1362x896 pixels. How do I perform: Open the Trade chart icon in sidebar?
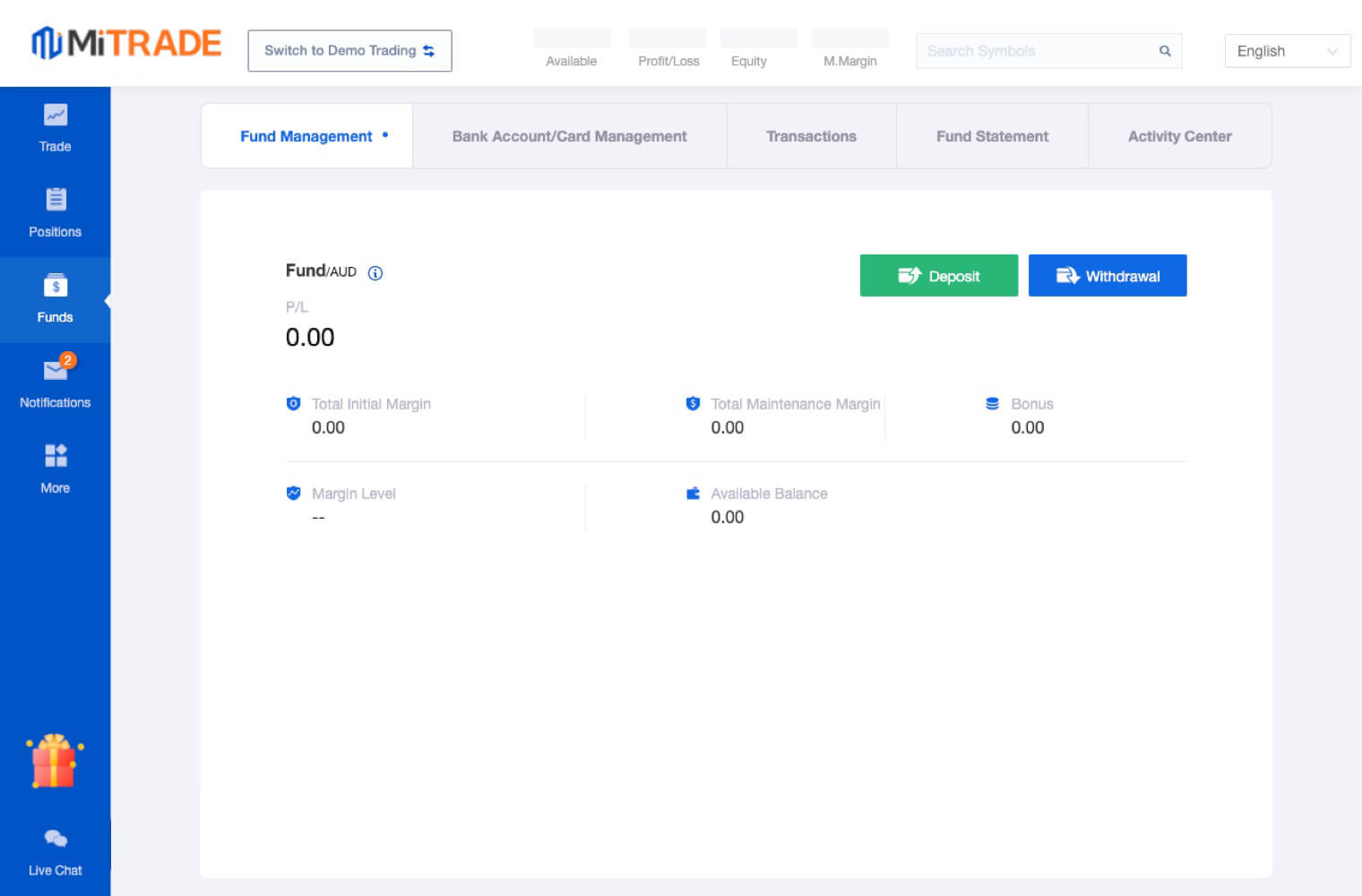coord(56,116)
